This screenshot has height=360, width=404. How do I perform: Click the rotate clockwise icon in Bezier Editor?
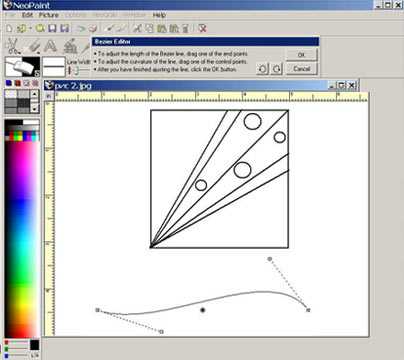tap(276, 69)
